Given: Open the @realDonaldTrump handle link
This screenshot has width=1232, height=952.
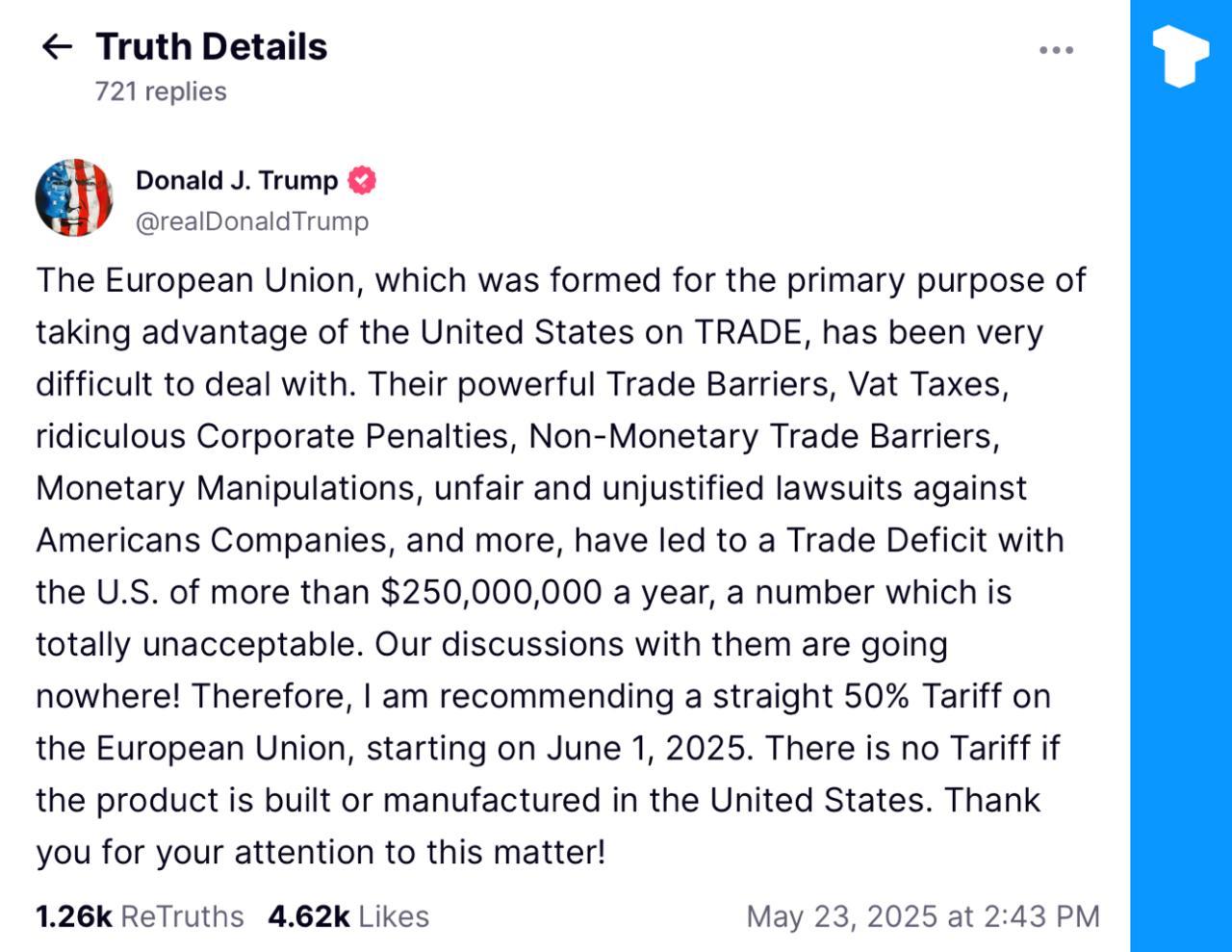Looking at the screenshot, I should [x=252, y=221].
